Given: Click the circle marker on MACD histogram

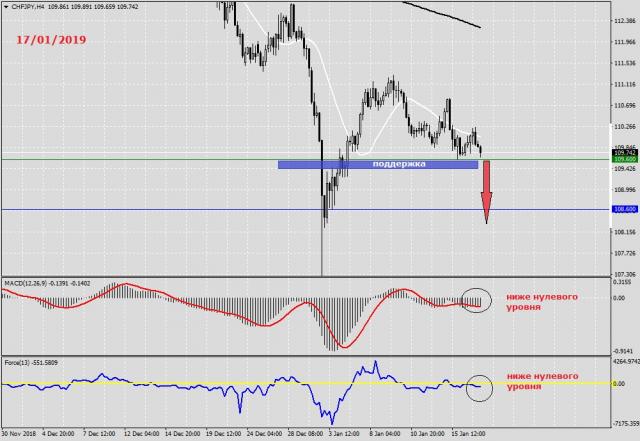Looking at the screenshot, I should (478, 300).
